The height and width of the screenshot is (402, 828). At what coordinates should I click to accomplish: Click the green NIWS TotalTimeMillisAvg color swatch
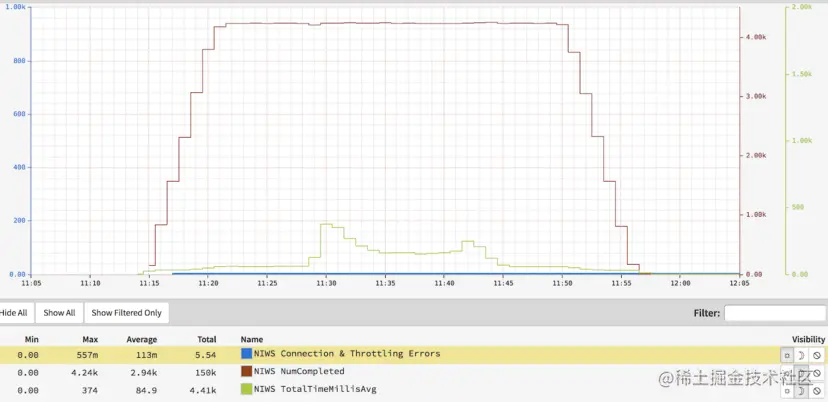[x=246, y=390]
